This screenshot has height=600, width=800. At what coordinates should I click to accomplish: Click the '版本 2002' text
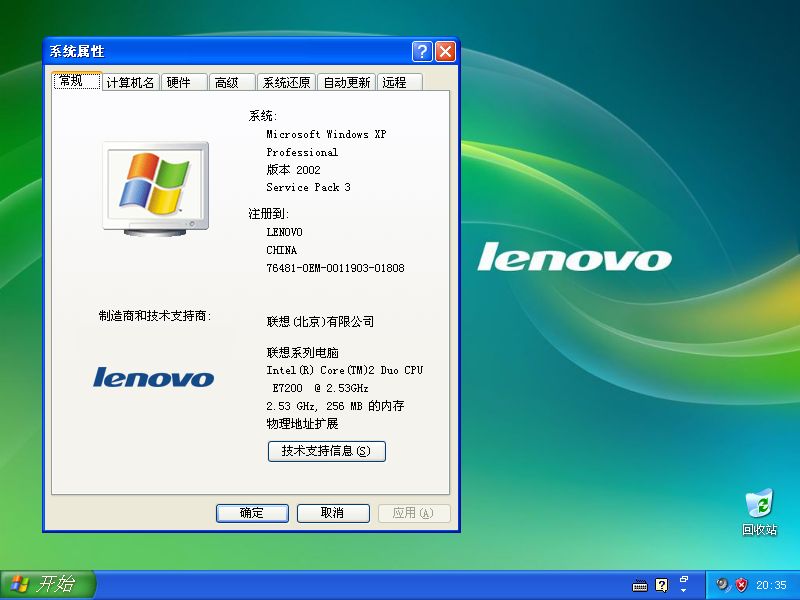click(293, 170)
